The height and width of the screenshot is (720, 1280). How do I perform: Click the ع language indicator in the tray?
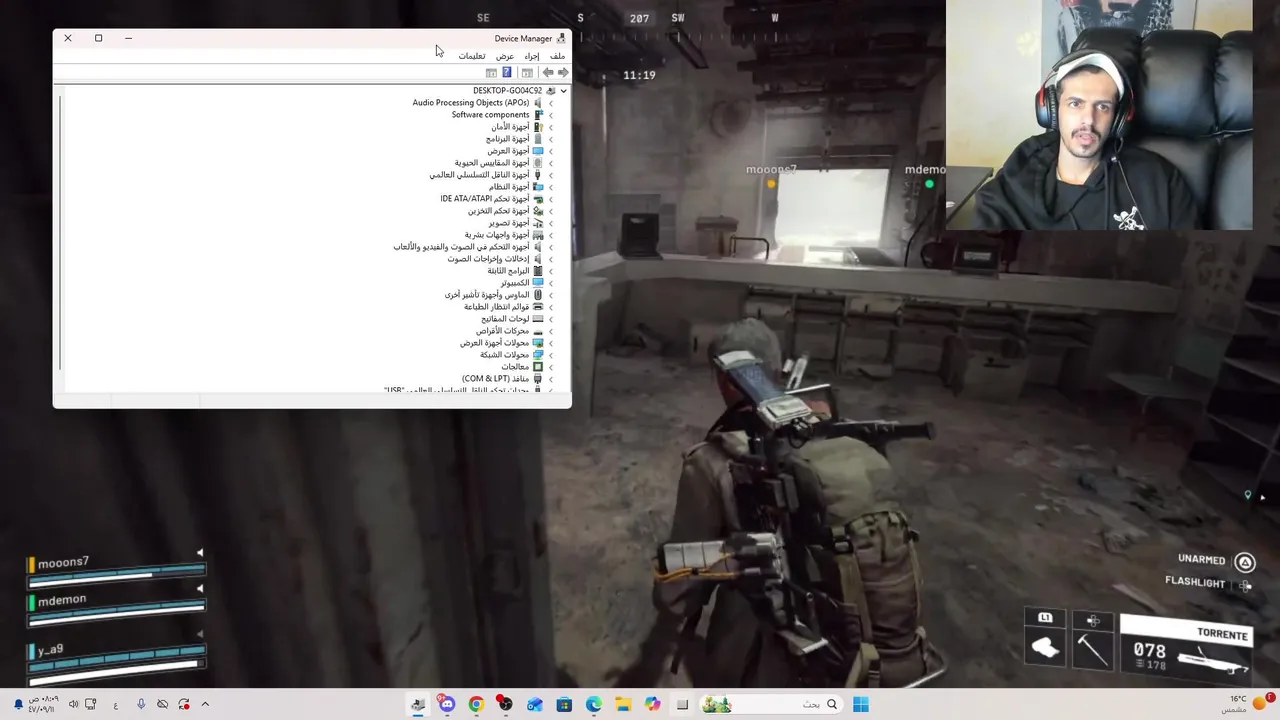[116, 704]
